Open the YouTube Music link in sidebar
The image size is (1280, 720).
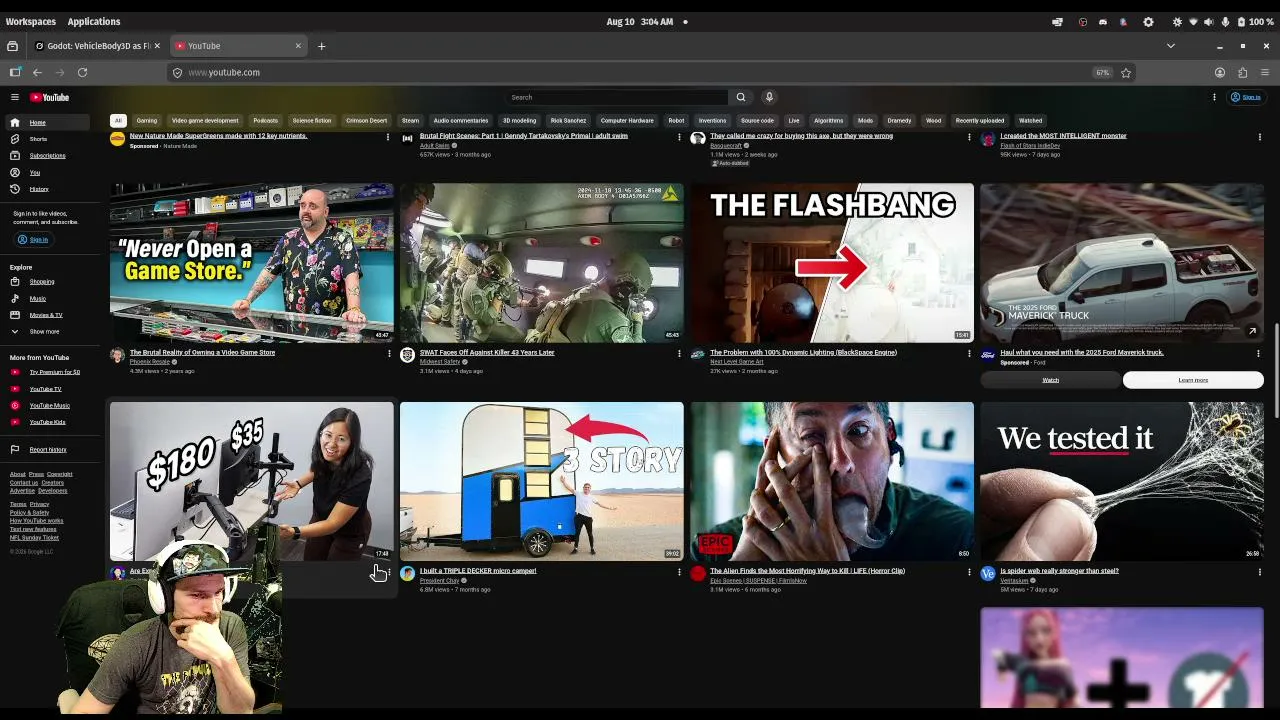[50, 406]
